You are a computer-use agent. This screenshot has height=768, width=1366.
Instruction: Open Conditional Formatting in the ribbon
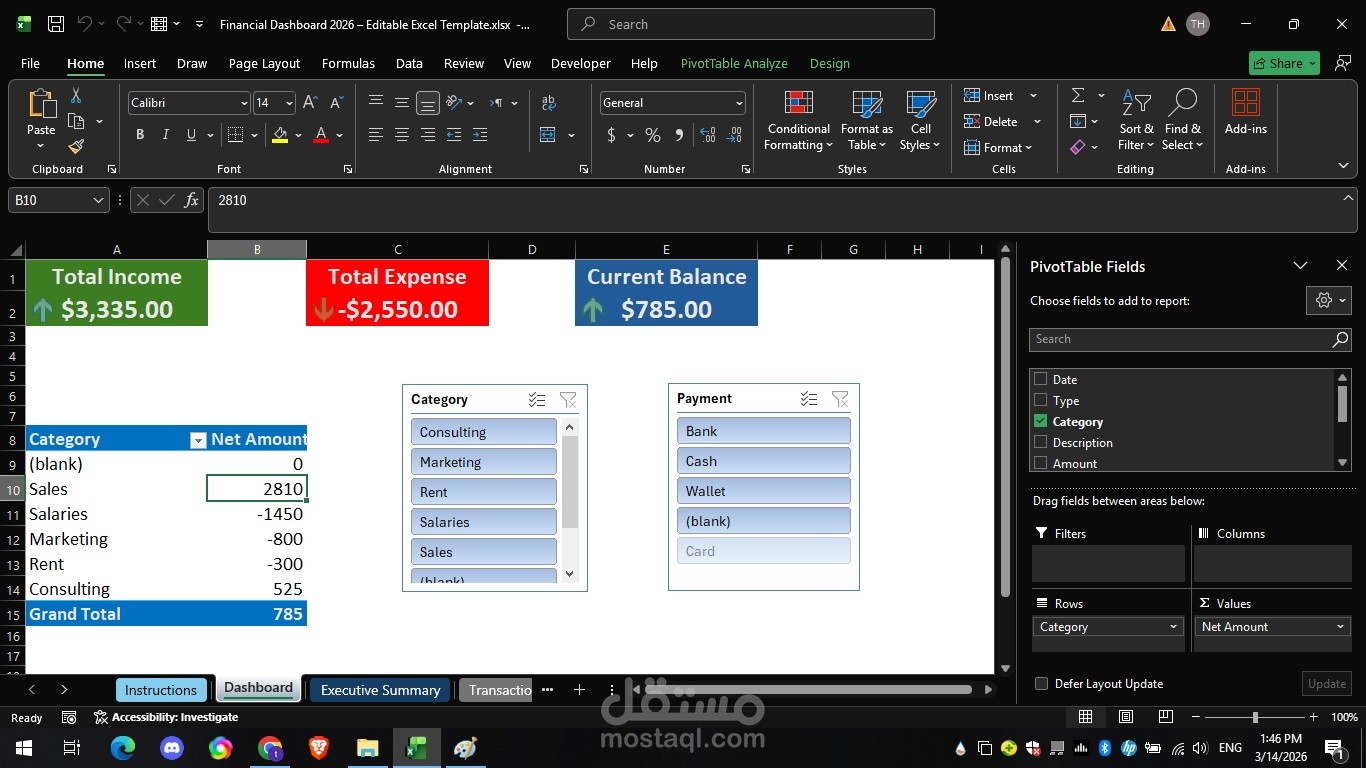[797, 122]
